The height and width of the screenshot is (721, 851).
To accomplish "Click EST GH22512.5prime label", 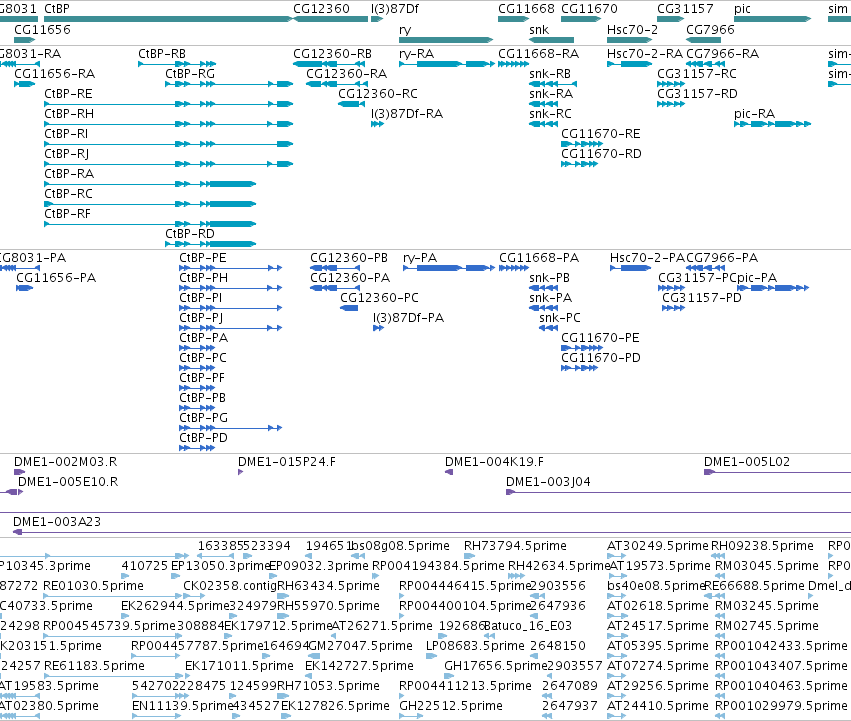I will coord(451,706).
